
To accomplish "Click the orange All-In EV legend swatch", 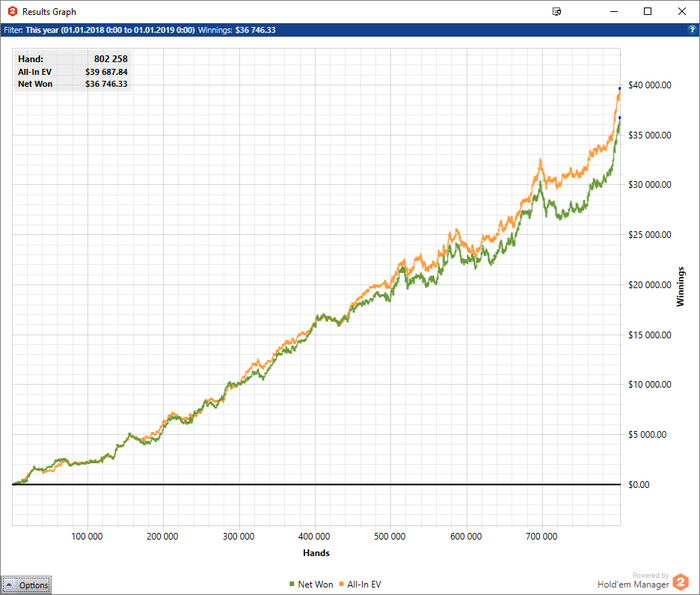I will tap(342, 584).
